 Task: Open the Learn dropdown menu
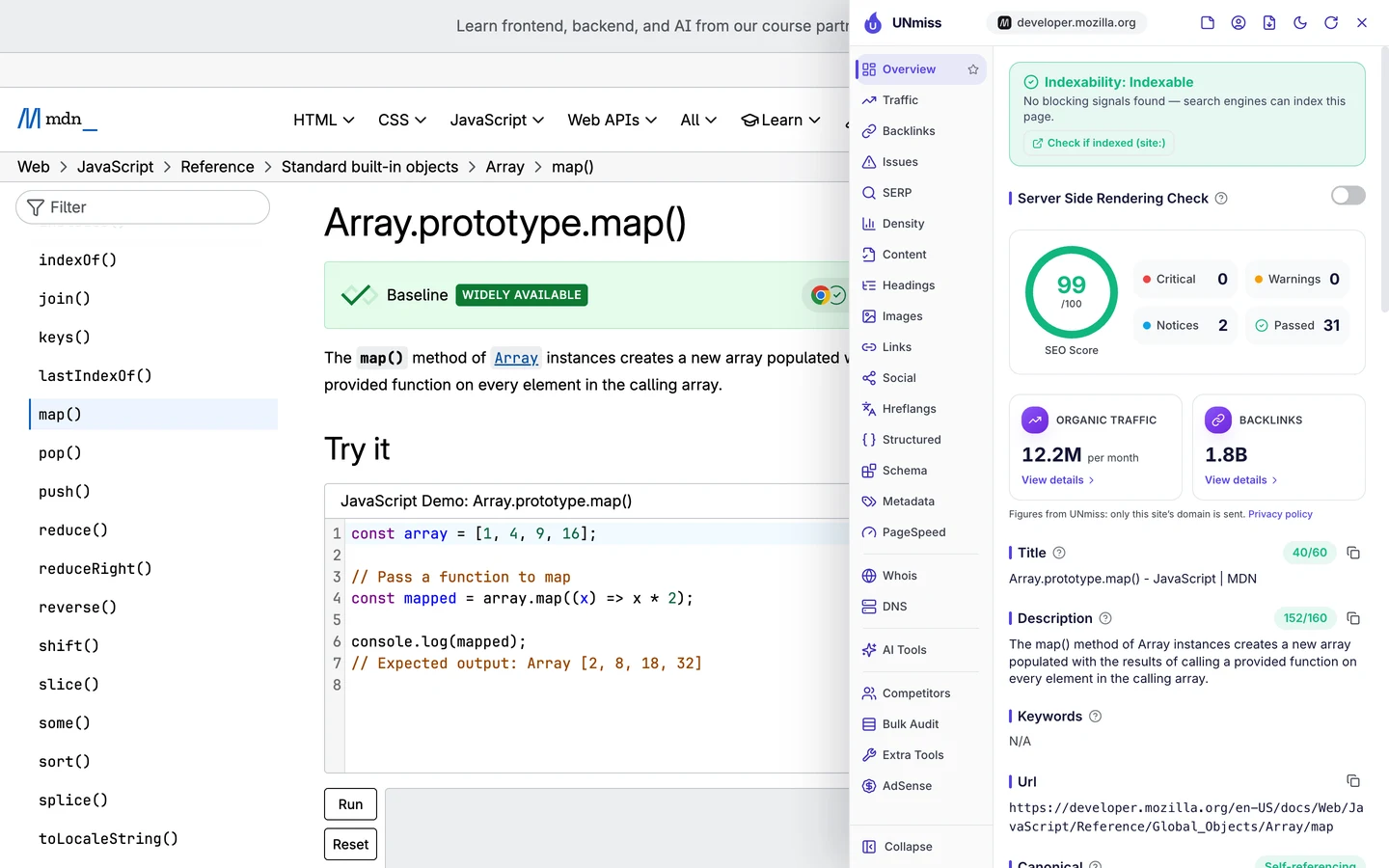pos(780,120)
